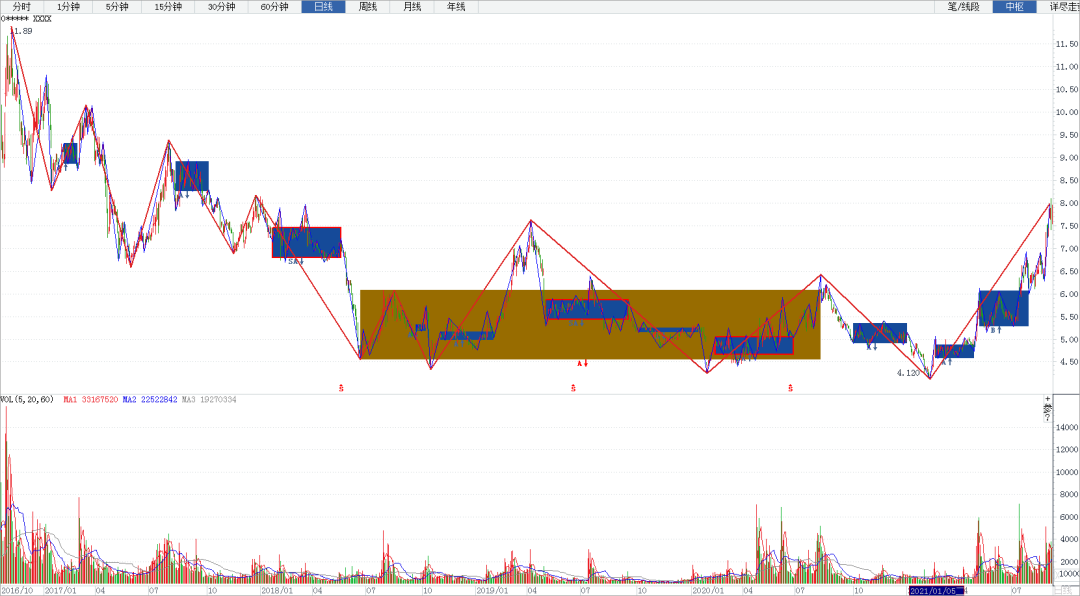1080x596 pixels.
Task: Toggle the 笔/线段 overlay button
Action: click(963, 7)
